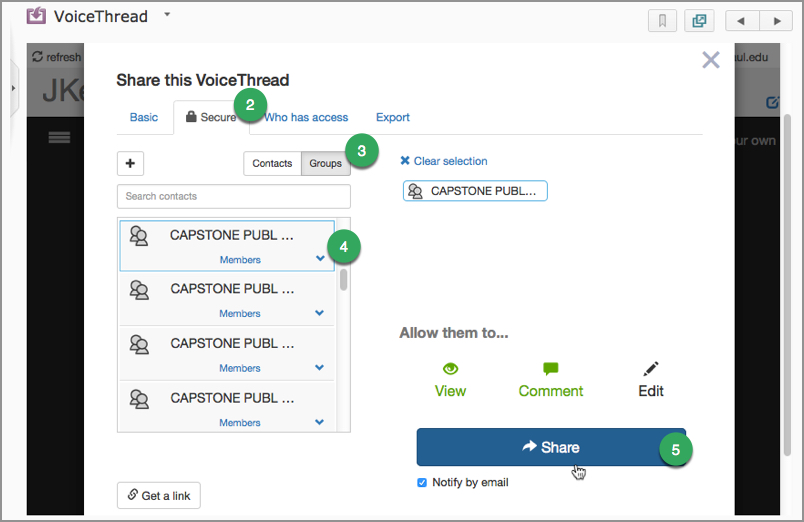Expand the third CAPSTONE PUBL group chevron
This screenshot has width=804, height=522.
click(x=319, y=368)
